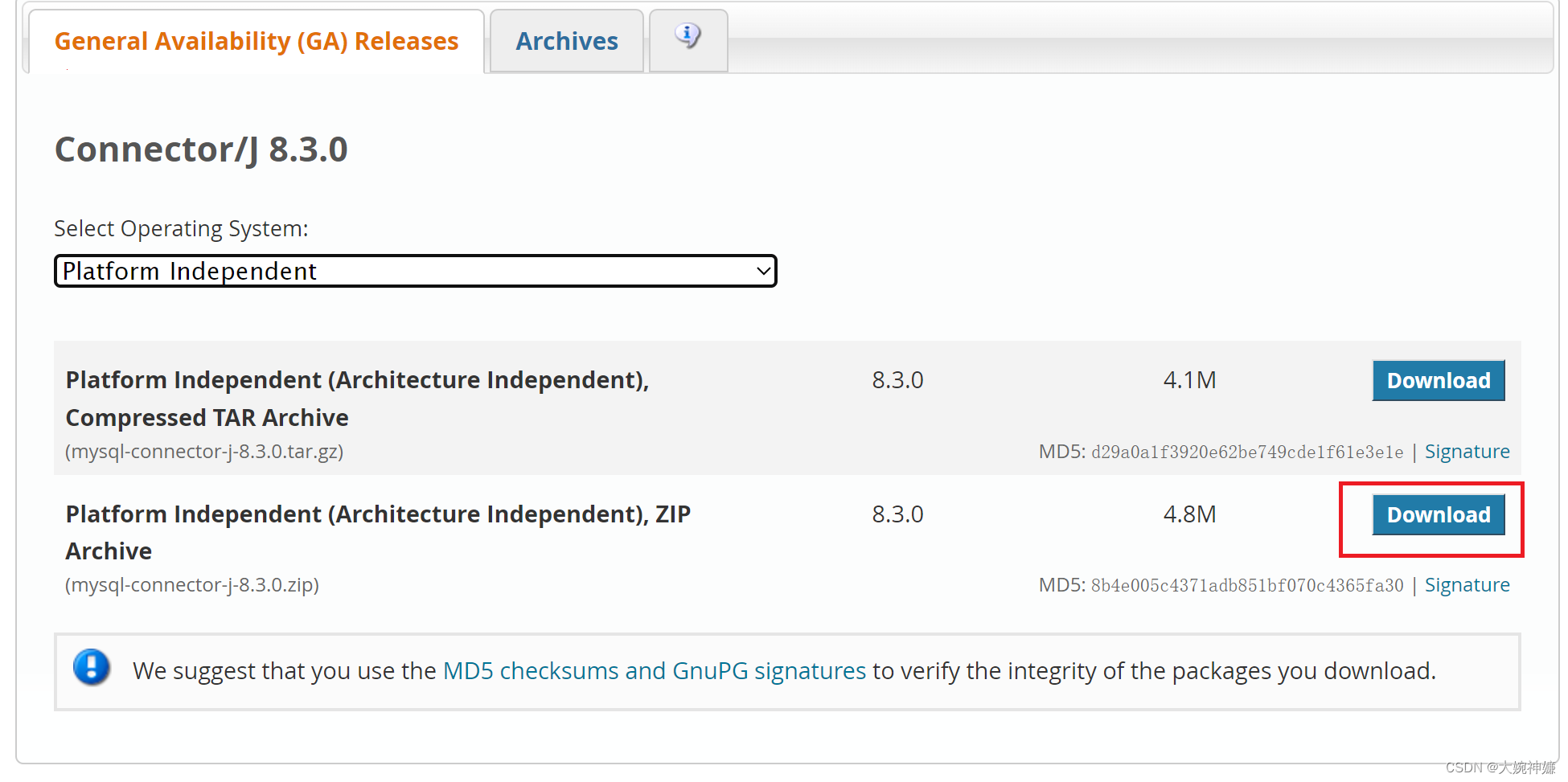Image resolution: width=1568 pixels, height=782 pixels.
Task: Download the Compressed TAR Archive
Action: tap(1438, 380)
